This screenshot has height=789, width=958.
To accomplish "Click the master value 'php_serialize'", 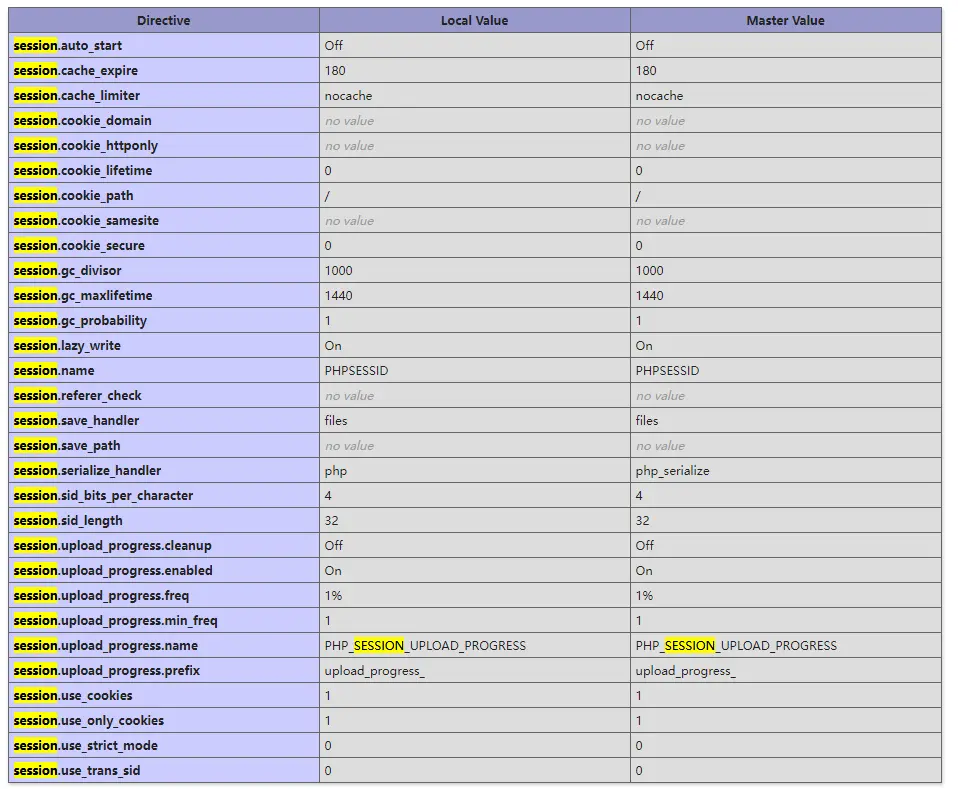I will point(672,470).
